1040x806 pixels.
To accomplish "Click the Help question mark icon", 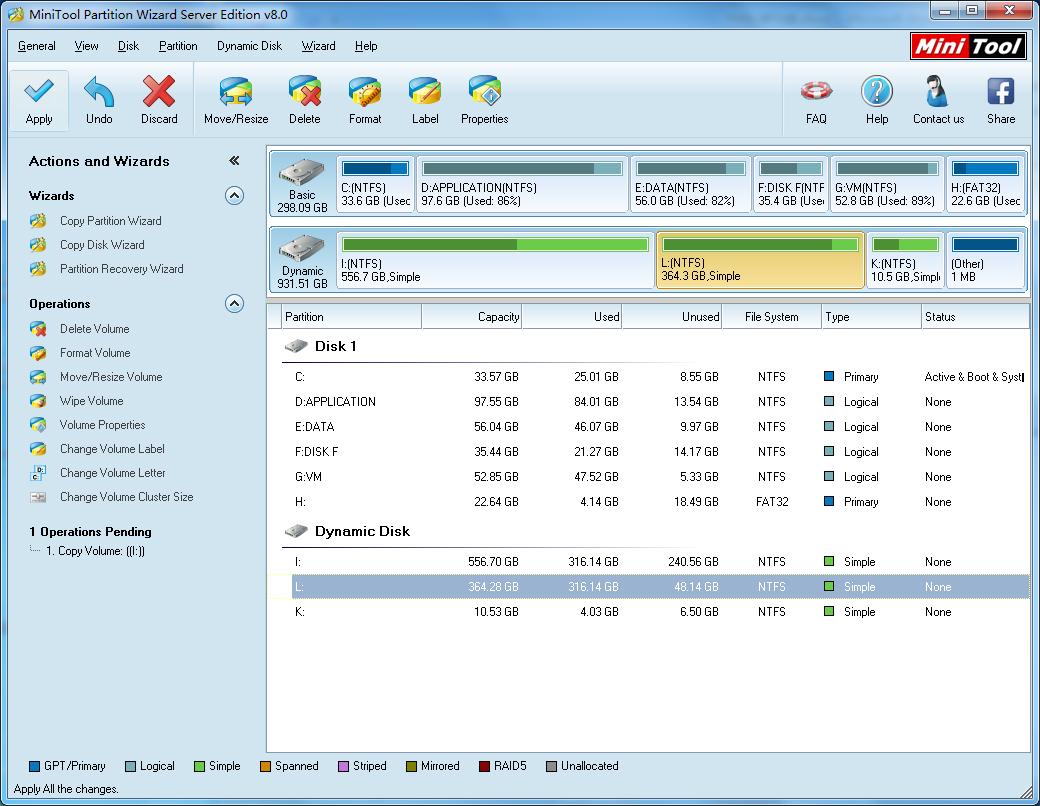I will (877, 91).
